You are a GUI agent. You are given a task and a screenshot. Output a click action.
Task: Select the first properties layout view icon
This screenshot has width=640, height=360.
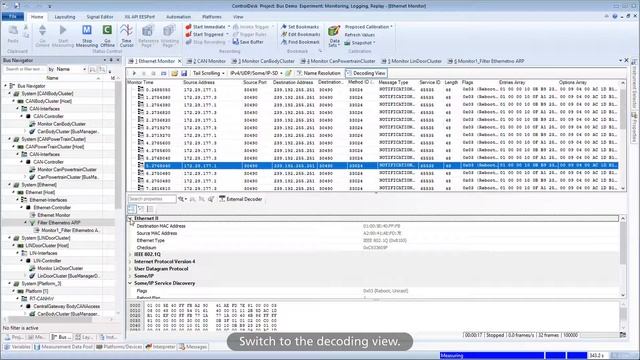pos(131,209)
